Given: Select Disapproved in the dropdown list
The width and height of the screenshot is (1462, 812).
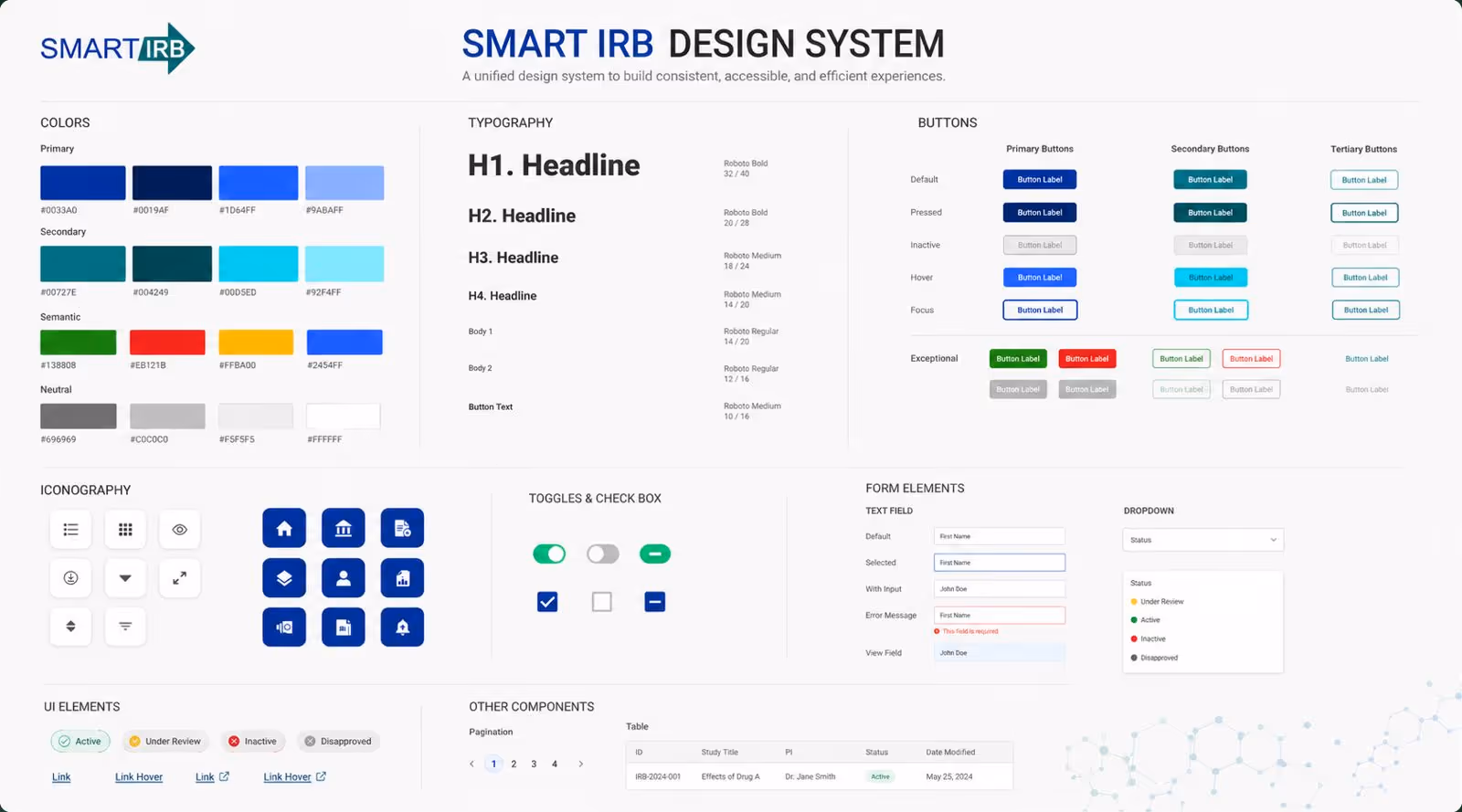Looking at the screenshot, I should 1154,658.
